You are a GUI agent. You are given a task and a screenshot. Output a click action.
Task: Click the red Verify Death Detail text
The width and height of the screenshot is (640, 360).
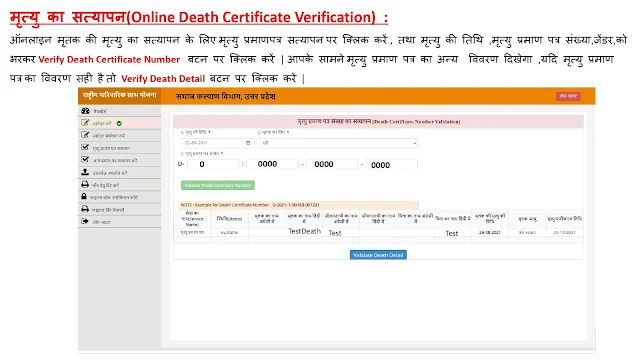163,79
